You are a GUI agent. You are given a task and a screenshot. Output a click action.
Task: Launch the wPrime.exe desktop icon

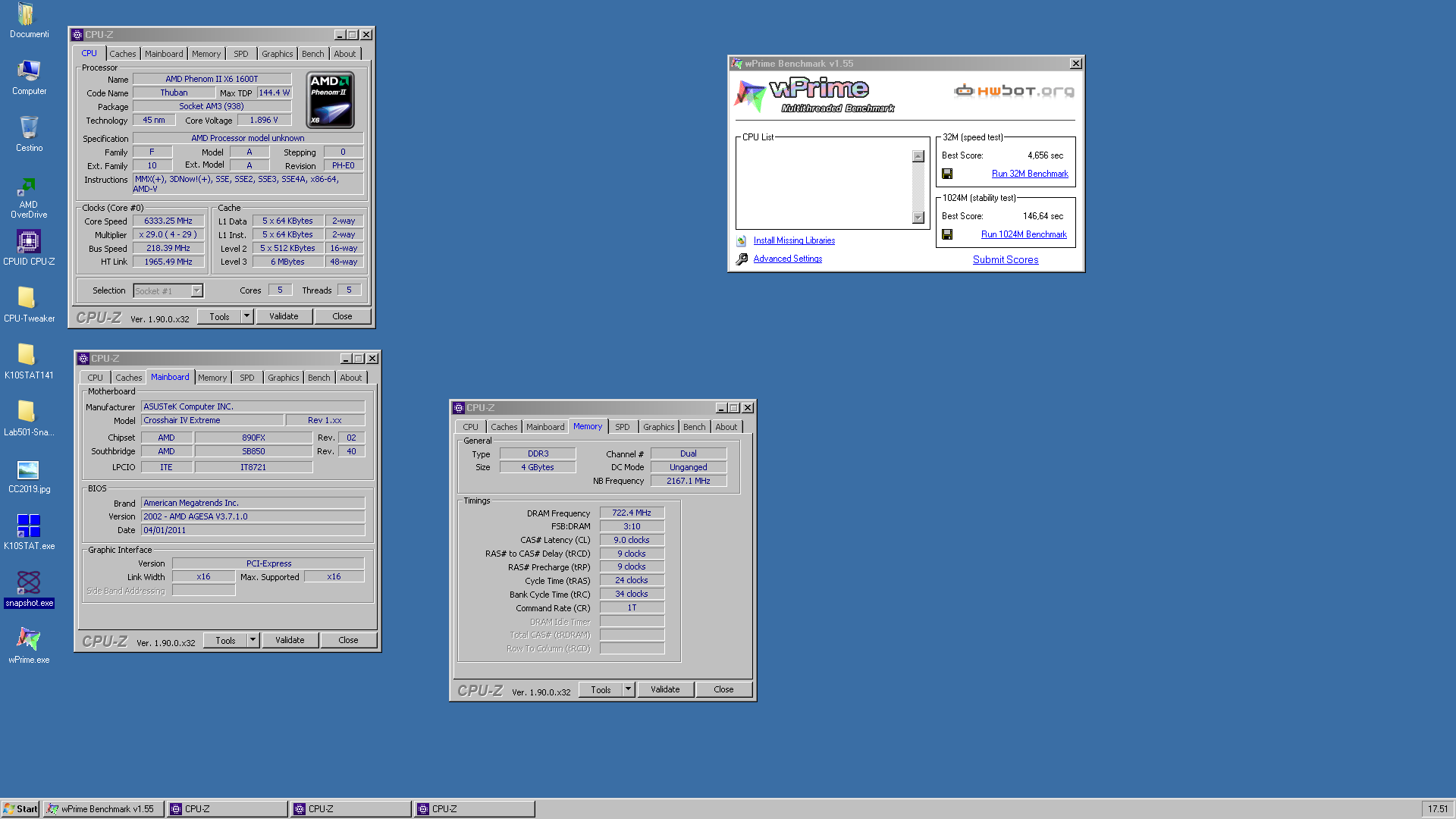pos(29,646)
